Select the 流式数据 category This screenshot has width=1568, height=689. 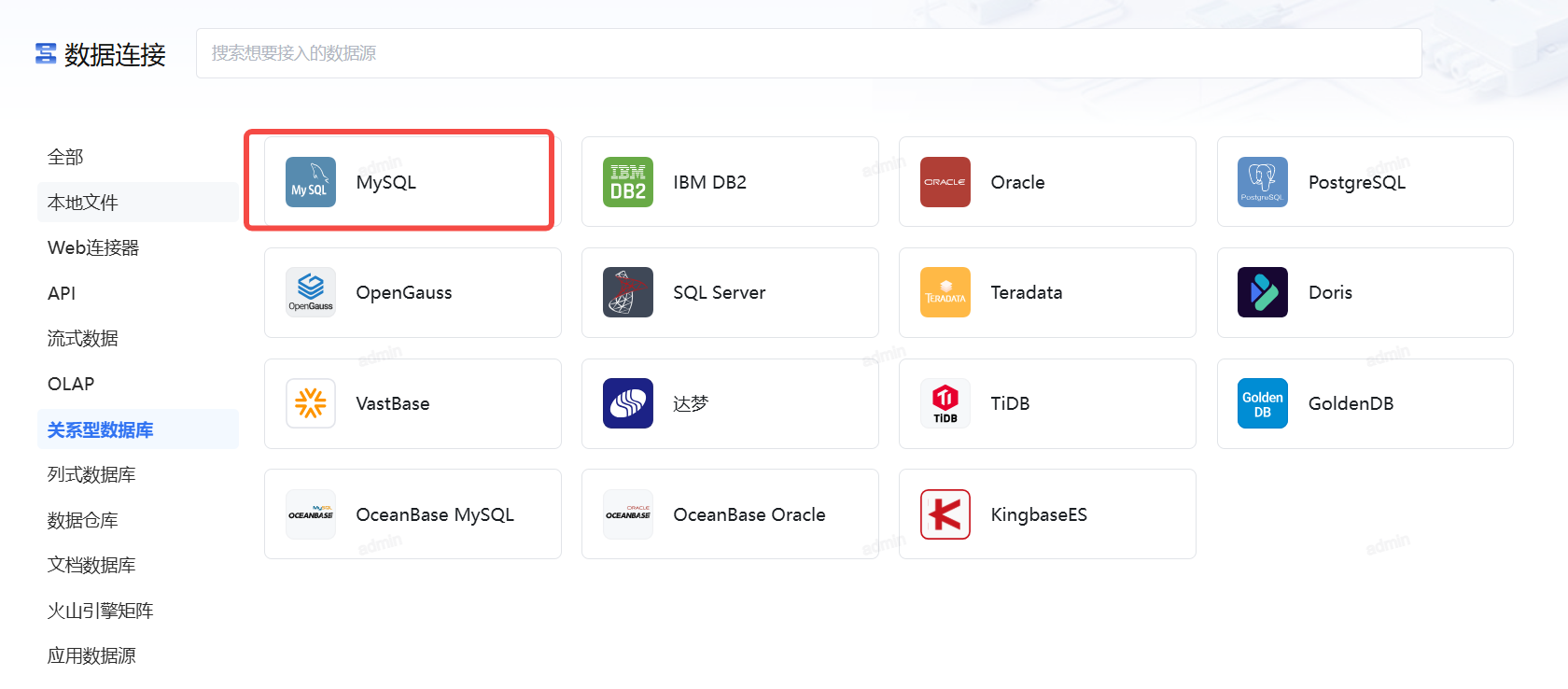click(x=138, y=338)
